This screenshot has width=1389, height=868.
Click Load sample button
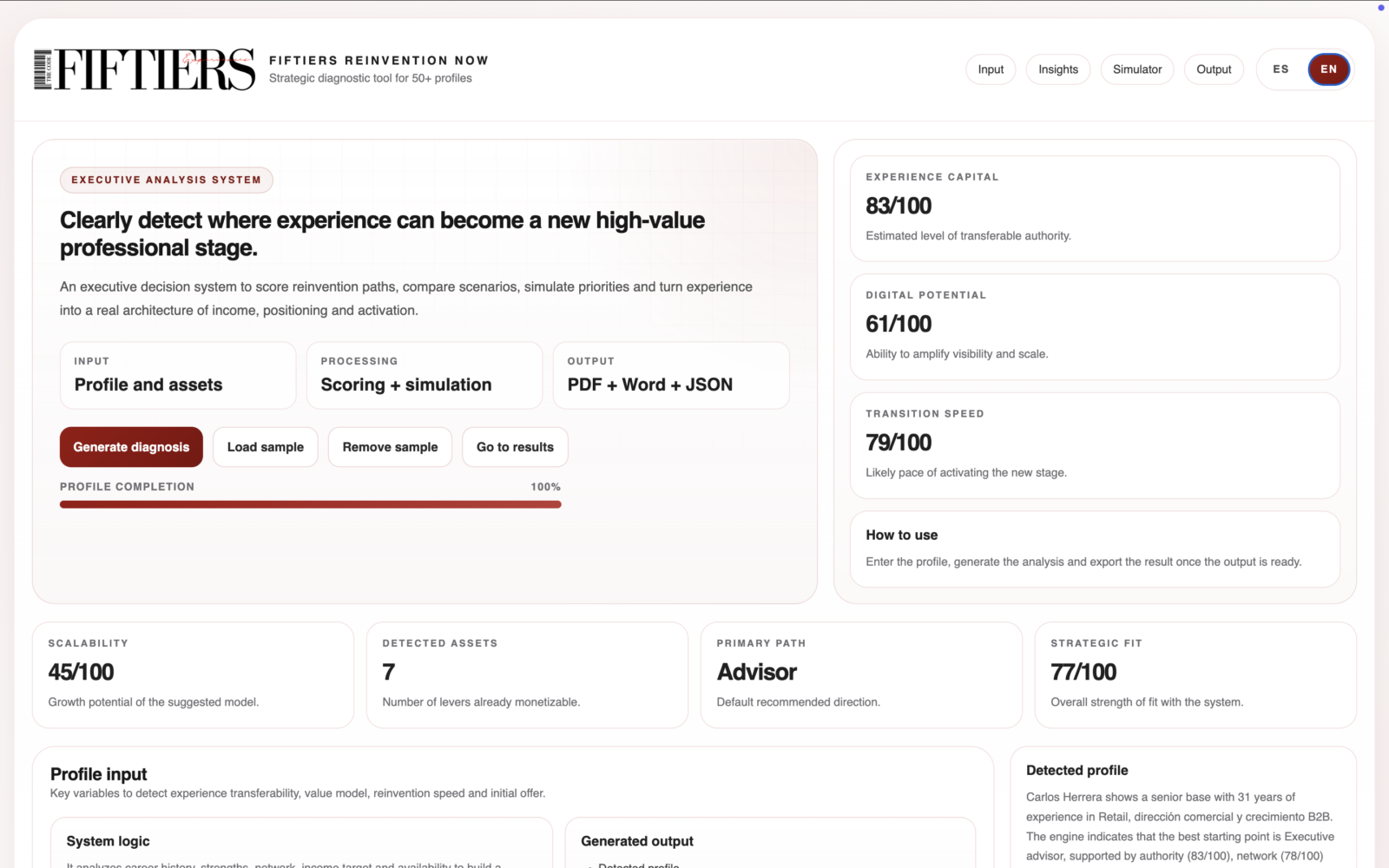(265, 447)
